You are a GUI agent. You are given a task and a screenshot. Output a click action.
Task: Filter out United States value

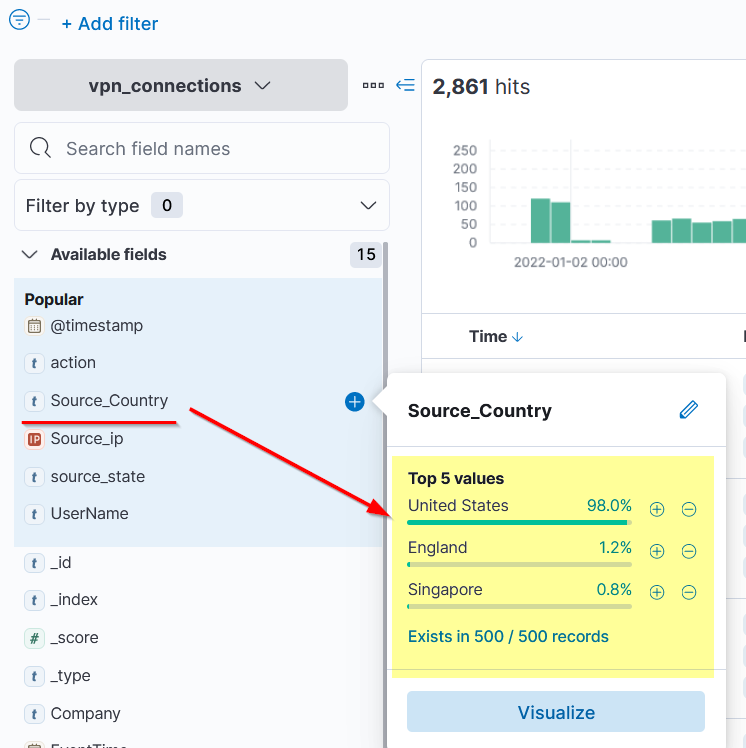(689, 509)
